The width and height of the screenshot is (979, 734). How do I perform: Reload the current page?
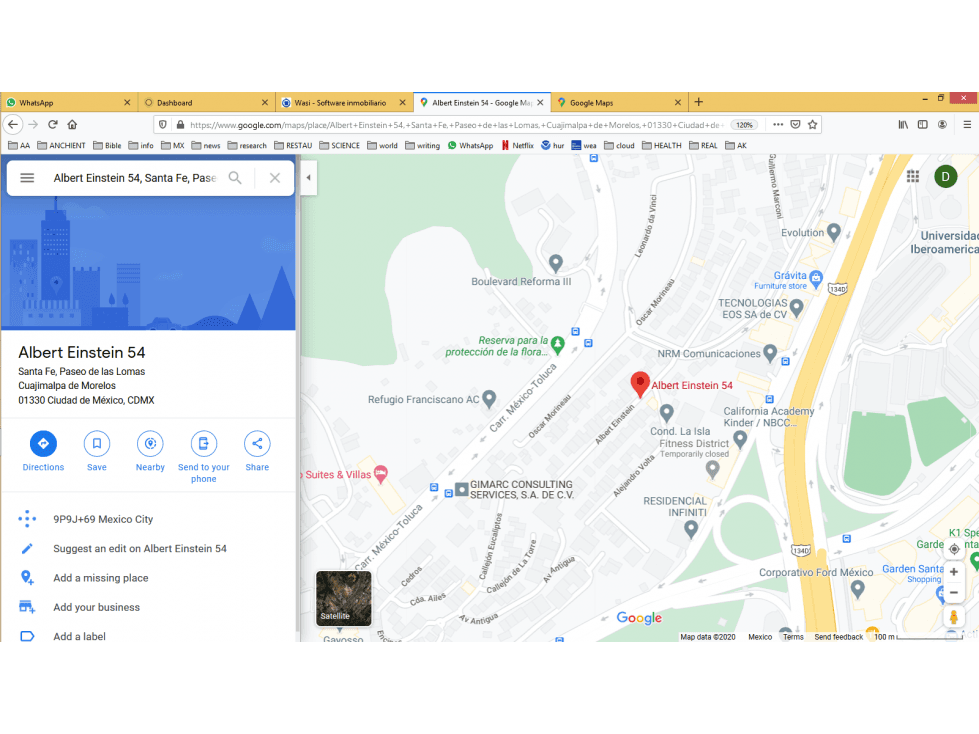(53, 124)
